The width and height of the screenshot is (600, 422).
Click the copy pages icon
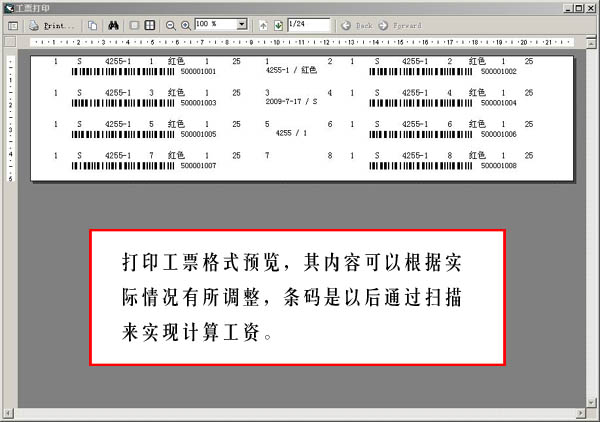click(92, 26)
